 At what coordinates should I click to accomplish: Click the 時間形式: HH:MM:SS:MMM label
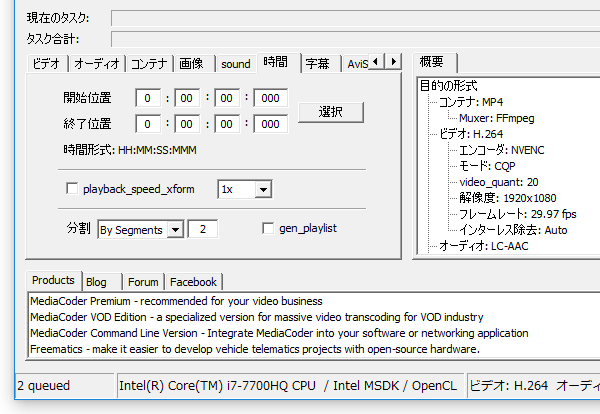pyautogui.click(x=130, y=150)
